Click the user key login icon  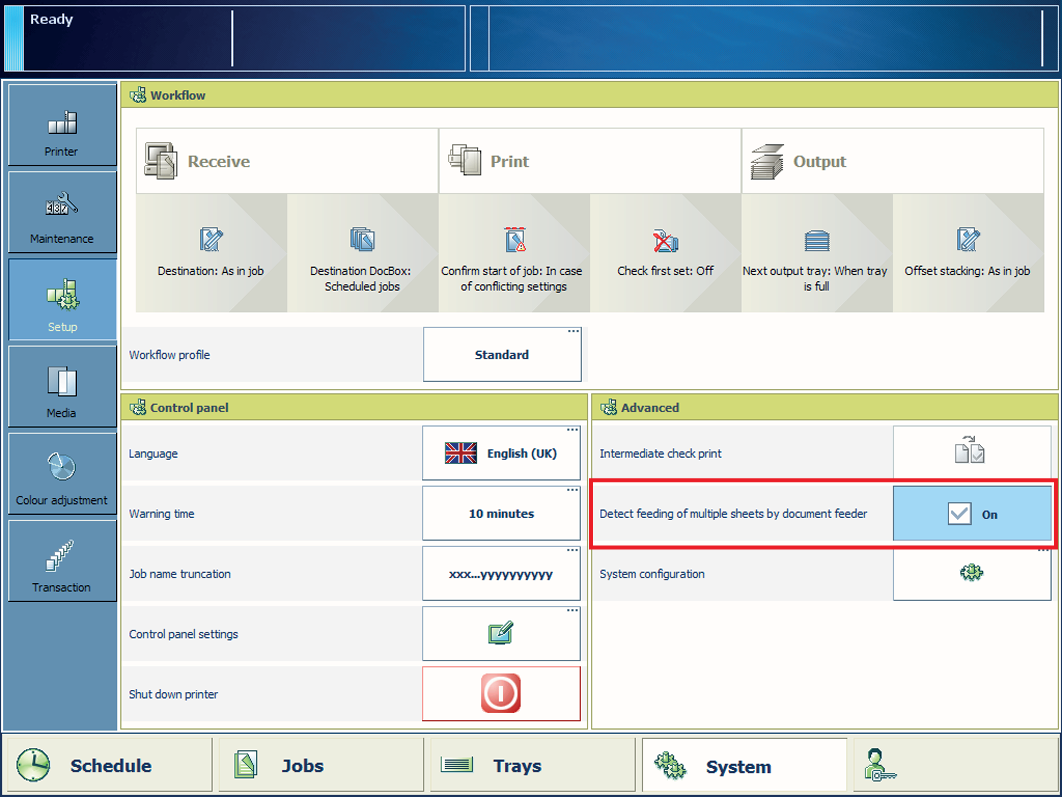coord(880,765)
